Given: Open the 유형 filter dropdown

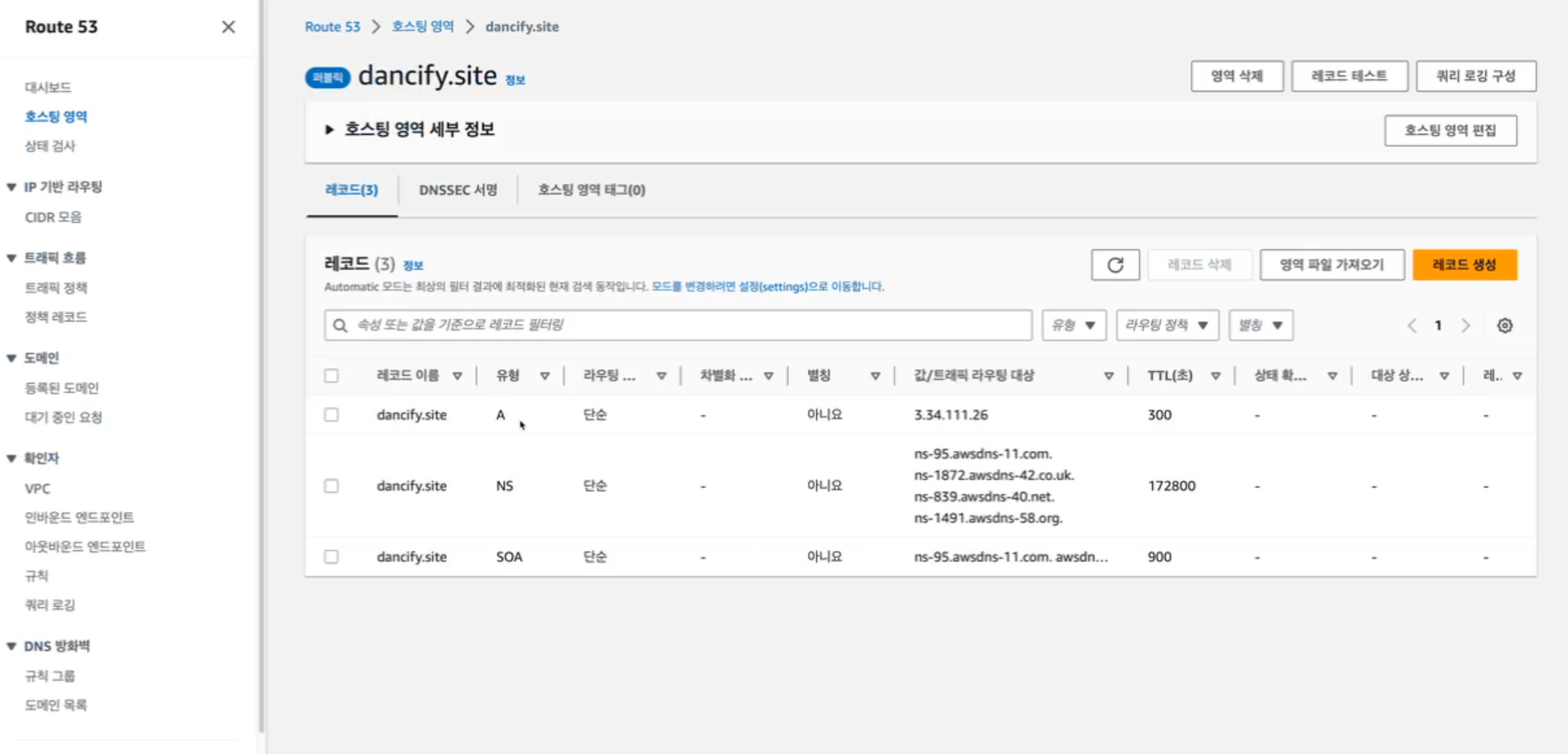Looking at the screenshot, I should tap(1074, 325).
